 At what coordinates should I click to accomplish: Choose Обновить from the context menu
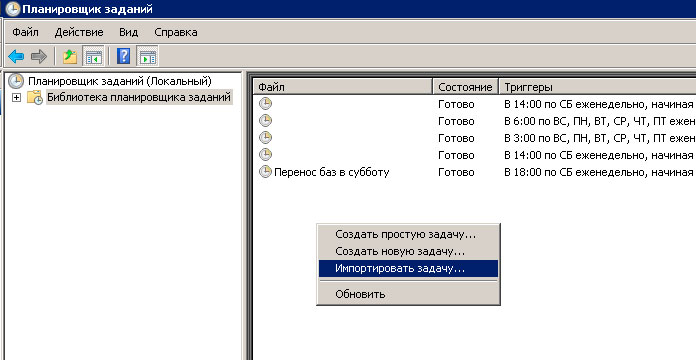click(x=408, y=294)
